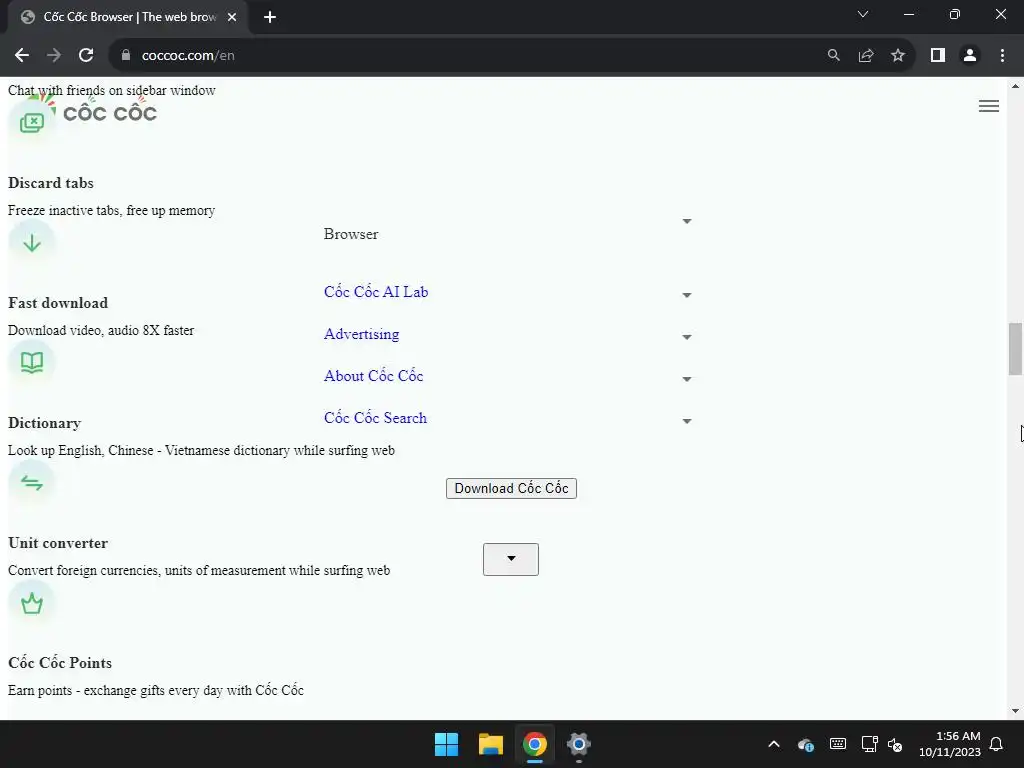Screen dimensions: 1024x768
Task: Click the green crown points icon
Action: (x=31, y=603)
